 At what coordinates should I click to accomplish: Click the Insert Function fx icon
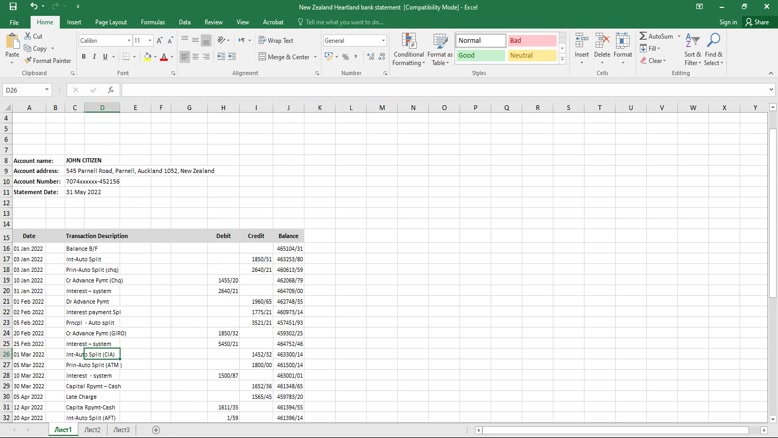(x=110, y=90)
